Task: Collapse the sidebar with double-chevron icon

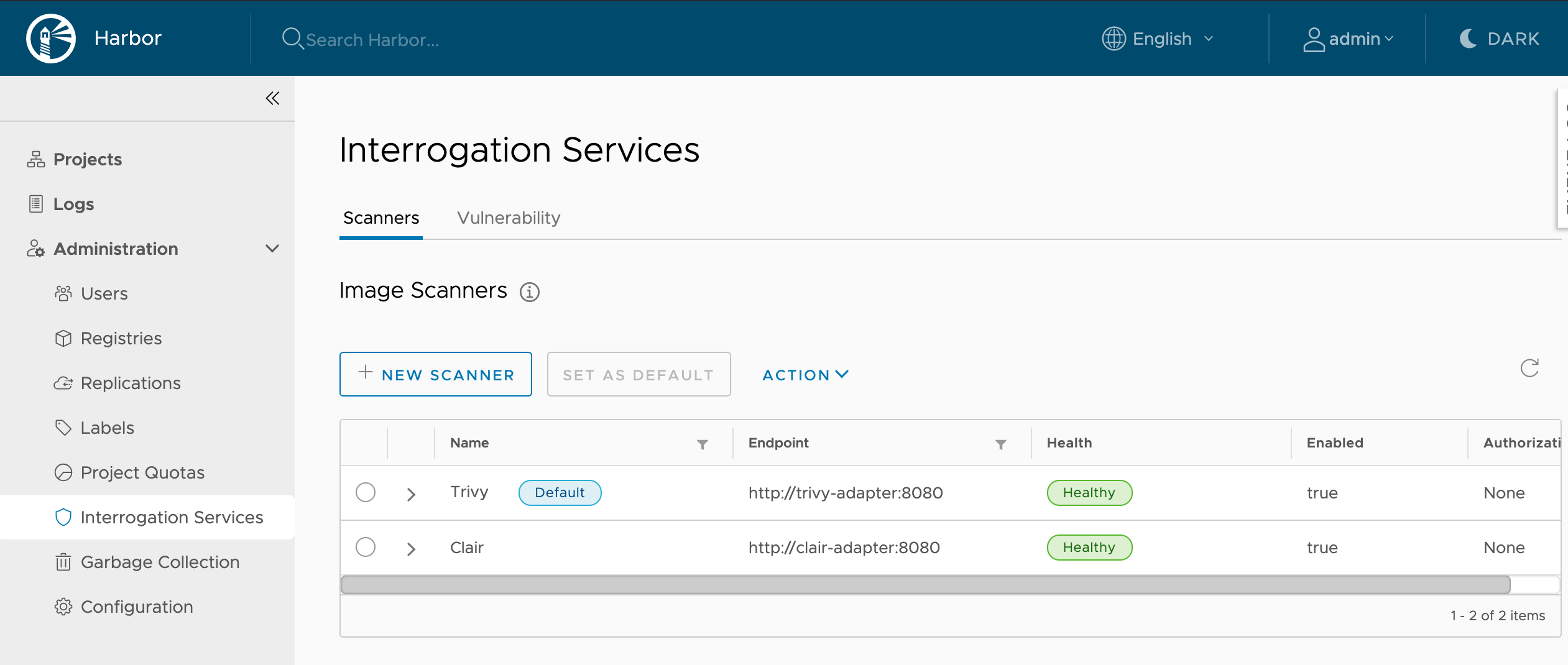Action: tap(272, 98)
